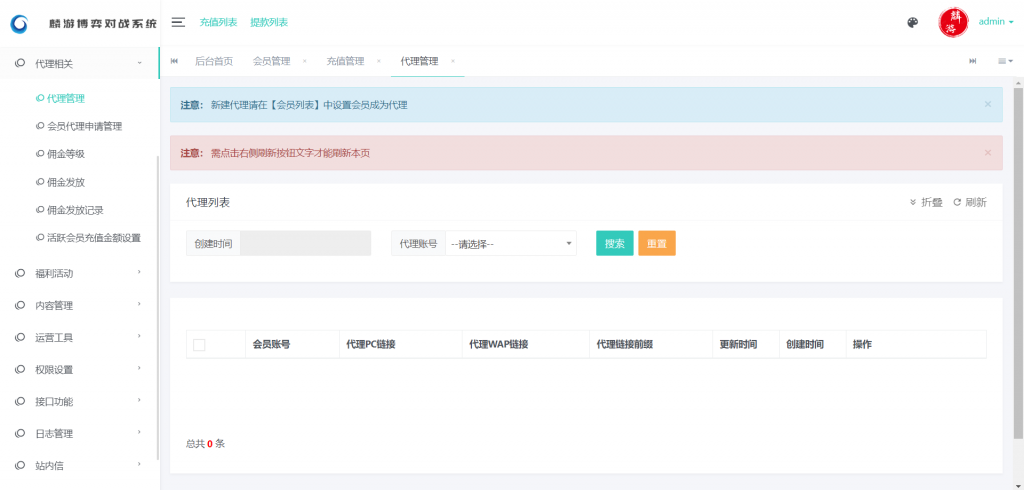Screen dimensions: 1024x490
Task: Click the 接口功能 menu icon
Action: [x=20, y=402]
